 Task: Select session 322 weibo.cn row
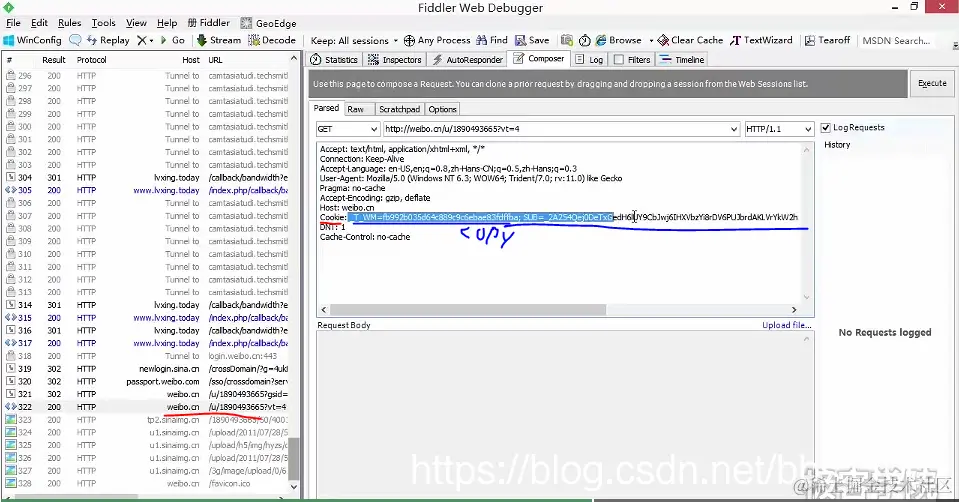tap(146, 407)
